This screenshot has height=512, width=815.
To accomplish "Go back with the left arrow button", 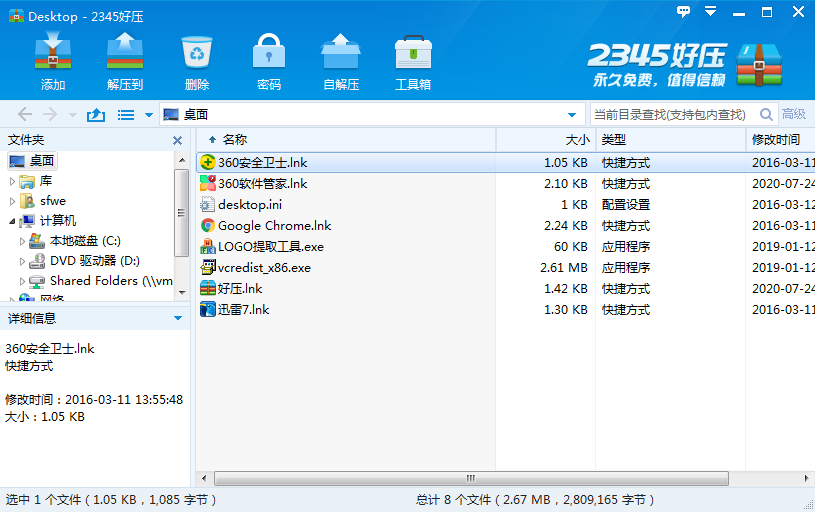I will [x=24, y=114].
